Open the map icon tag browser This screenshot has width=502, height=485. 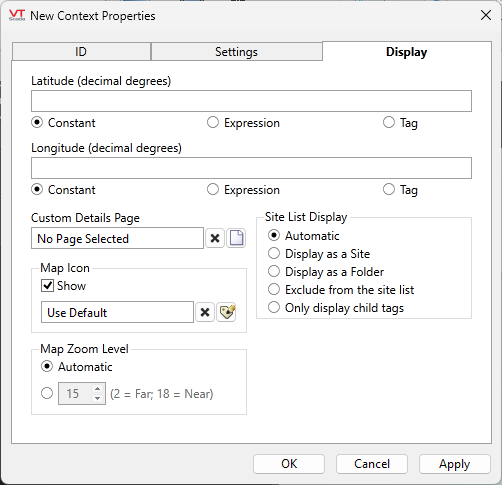pyautogui.click(x=226, y=312)
